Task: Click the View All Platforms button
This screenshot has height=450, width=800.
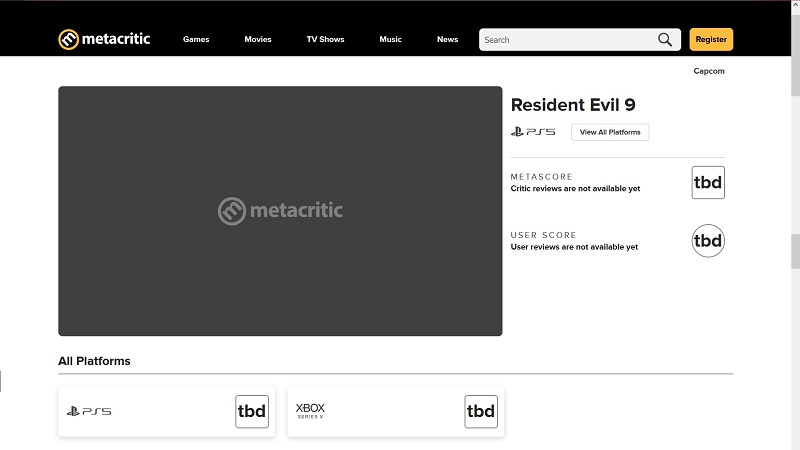Action: (610, 132)
